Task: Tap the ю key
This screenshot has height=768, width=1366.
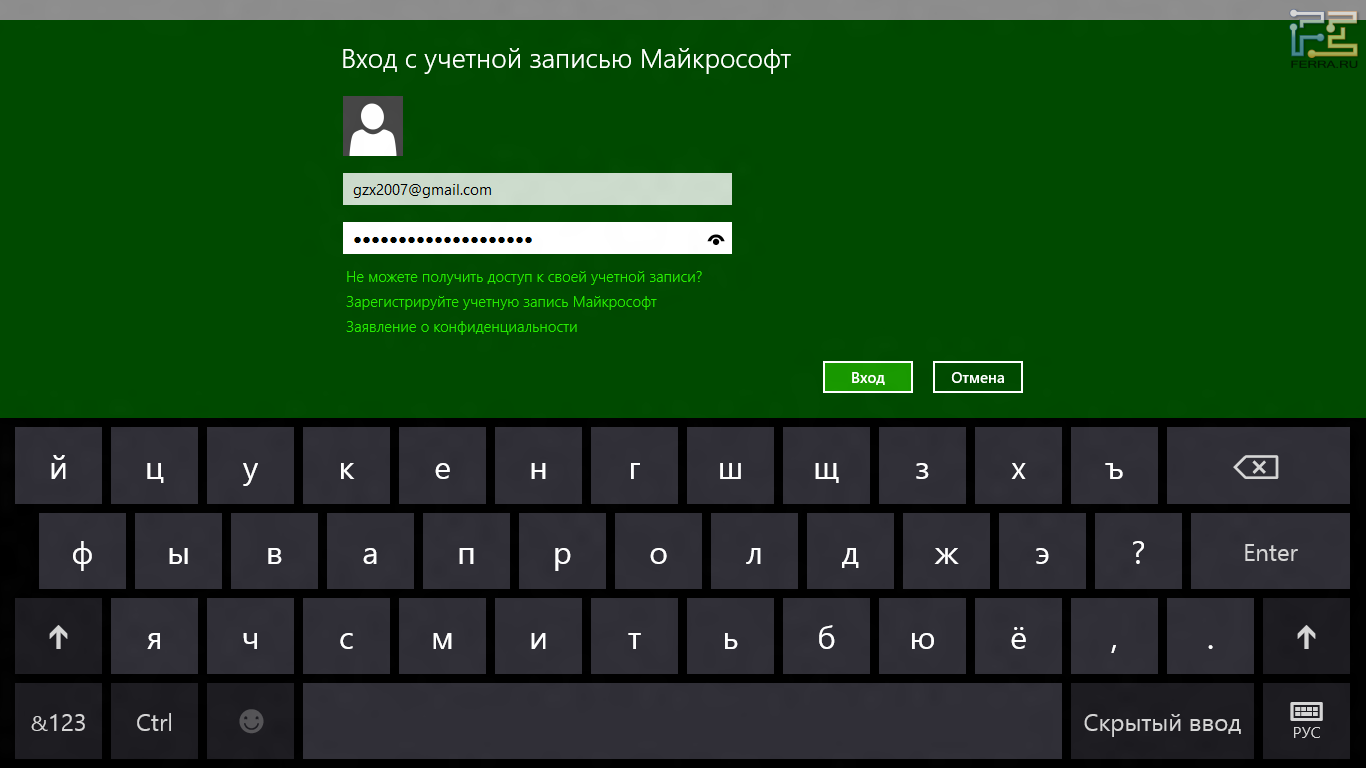Action: [x=922, y=637]
